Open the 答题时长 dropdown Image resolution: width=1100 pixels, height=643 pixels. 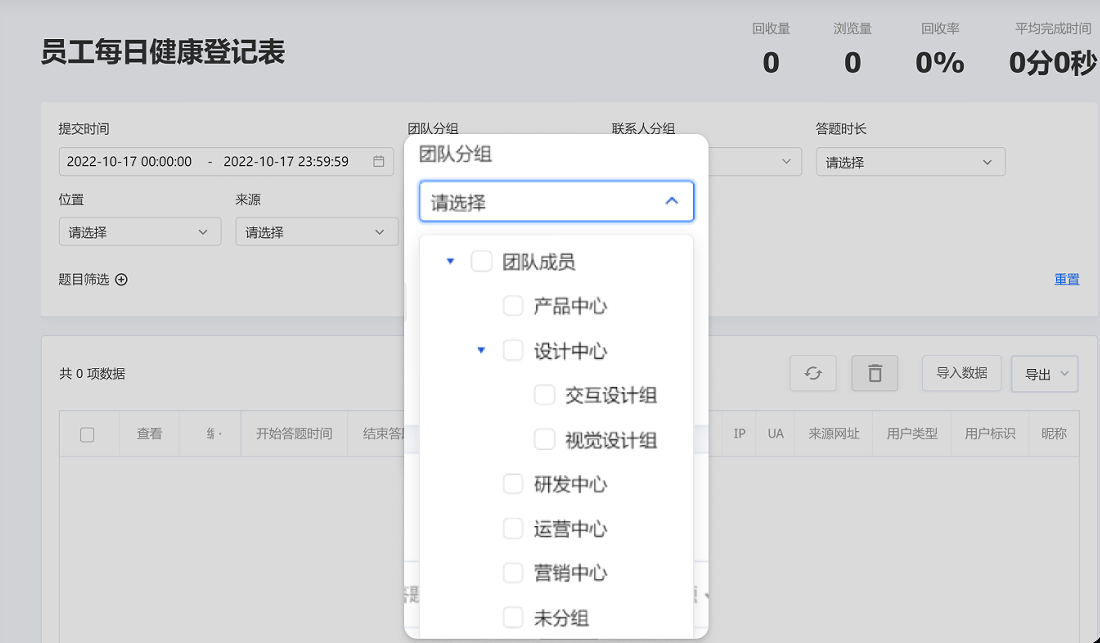pos(911,162)
